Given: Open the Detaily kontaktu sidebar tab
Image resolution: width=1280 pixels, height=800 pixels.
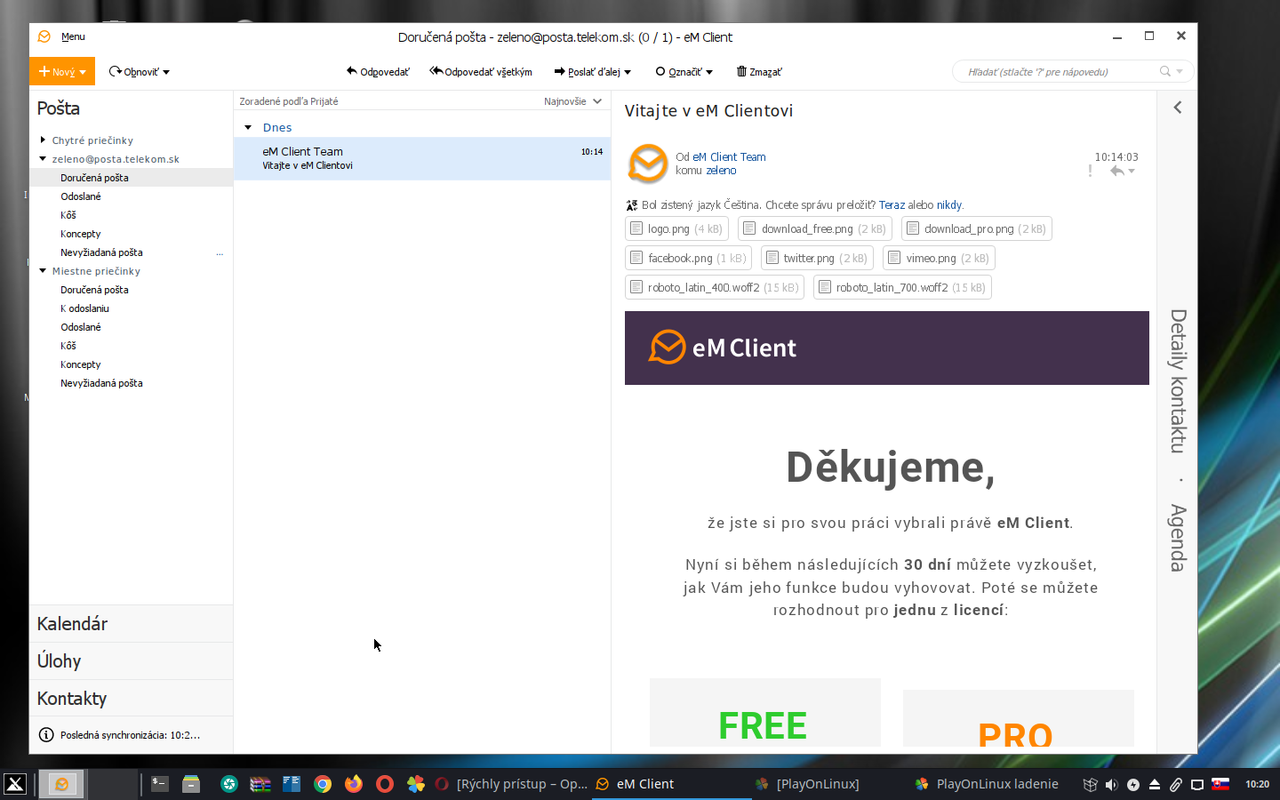Looking at the screenshot, I should [x=1178, y=381].
